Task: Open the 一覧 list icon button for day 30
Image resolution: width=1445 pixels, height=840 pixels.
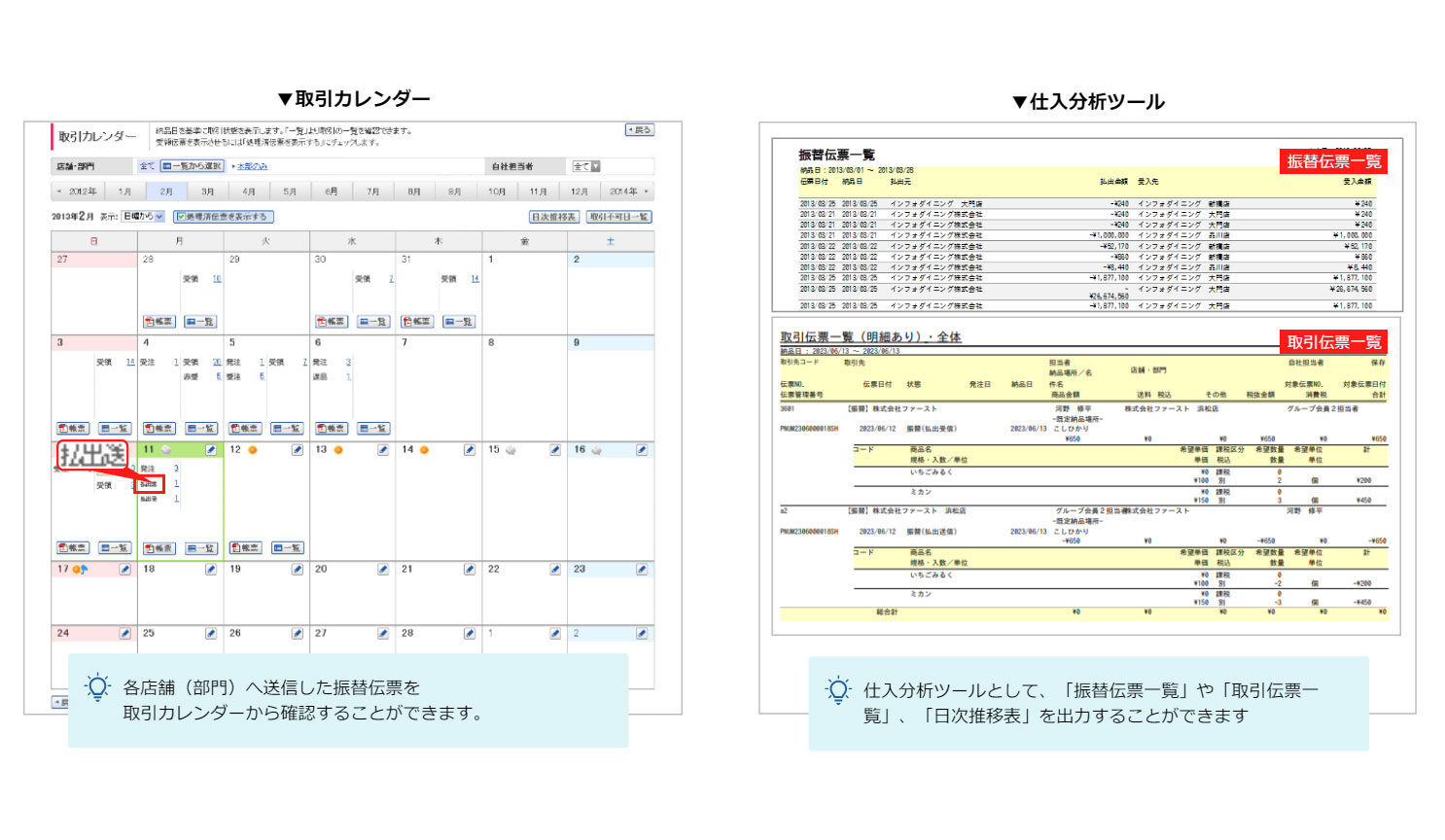Action: click(x=373, y=322)
